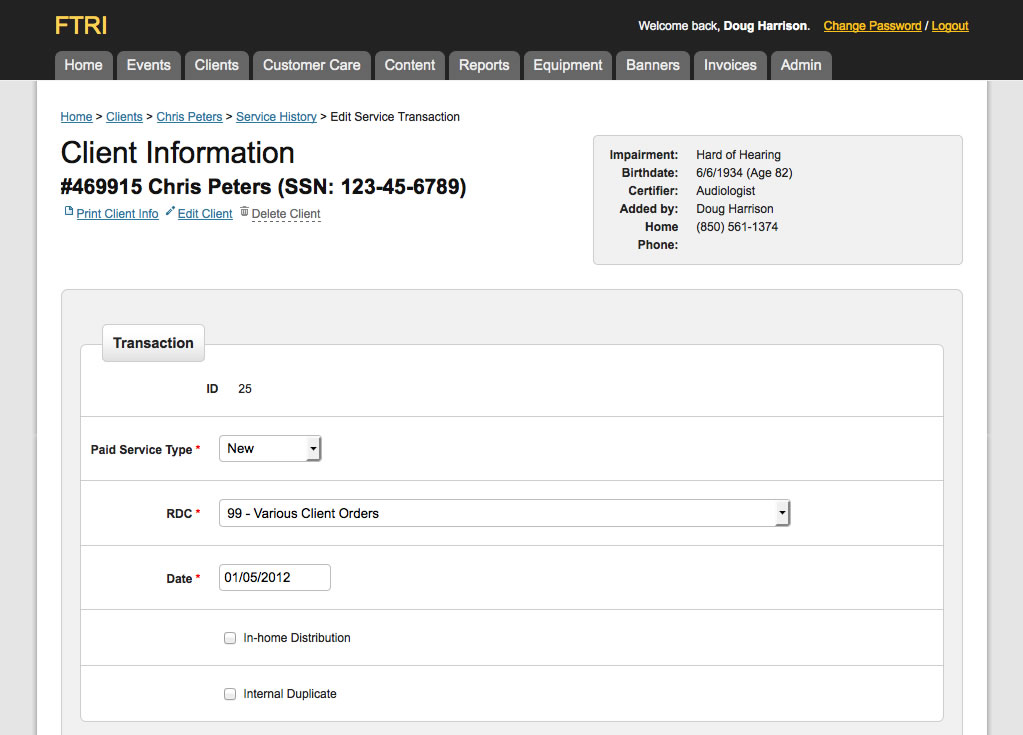Enable the In-home Distribution checkbox
Image resolution: width=1023 pixels, height=735 pixels.
click(230, 638)
